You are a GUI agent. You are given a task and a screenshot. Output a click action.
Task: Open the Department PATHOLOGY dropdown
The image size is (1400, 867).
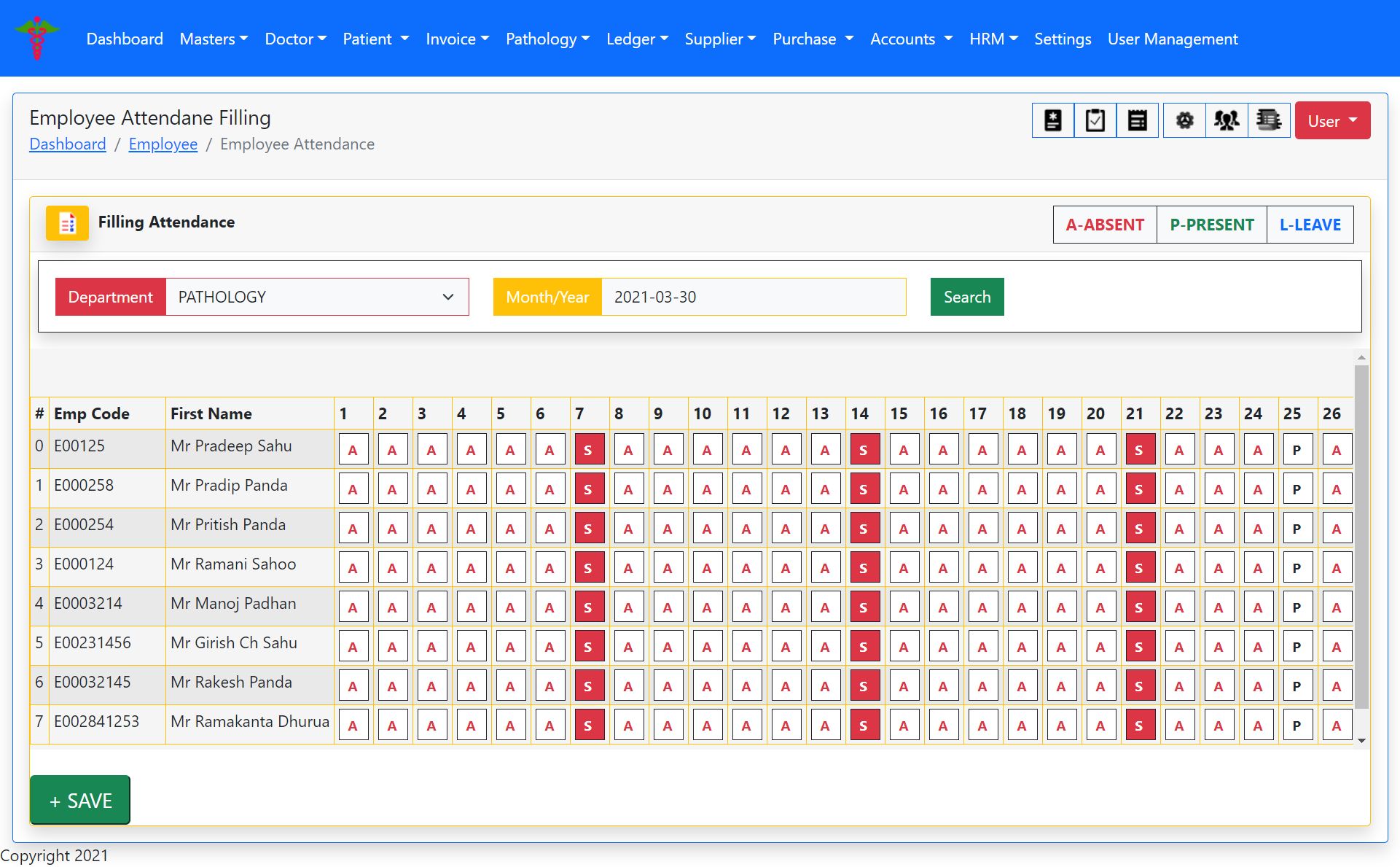tap(317, 297)
